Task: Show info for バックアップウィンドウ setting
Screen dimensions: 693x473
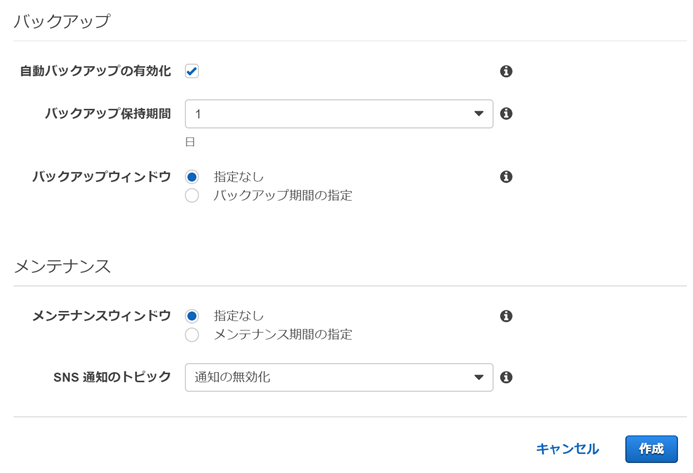Action: click(506, 177)
